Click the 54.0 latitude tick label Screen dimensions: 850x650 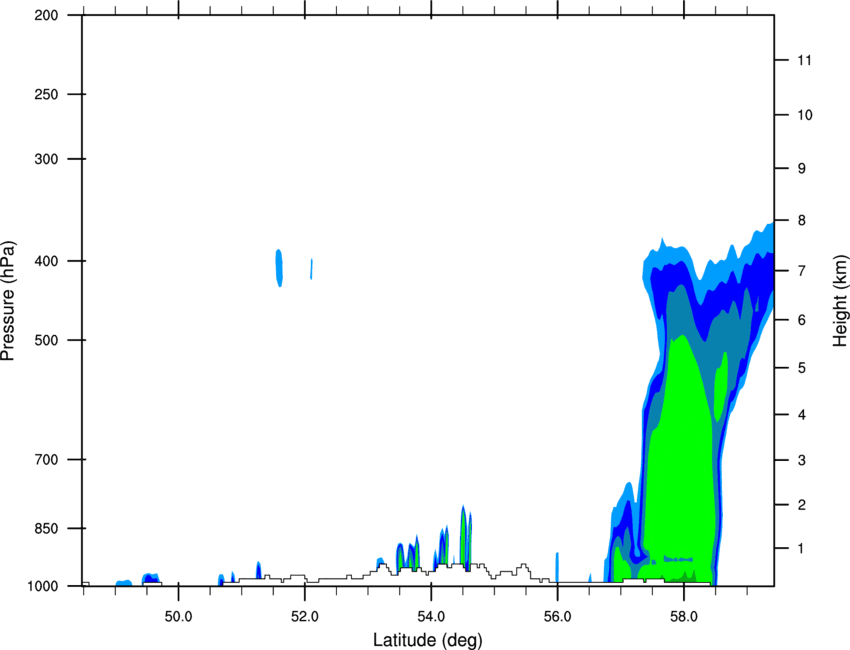pyautogui.click(x=431, y=617)
